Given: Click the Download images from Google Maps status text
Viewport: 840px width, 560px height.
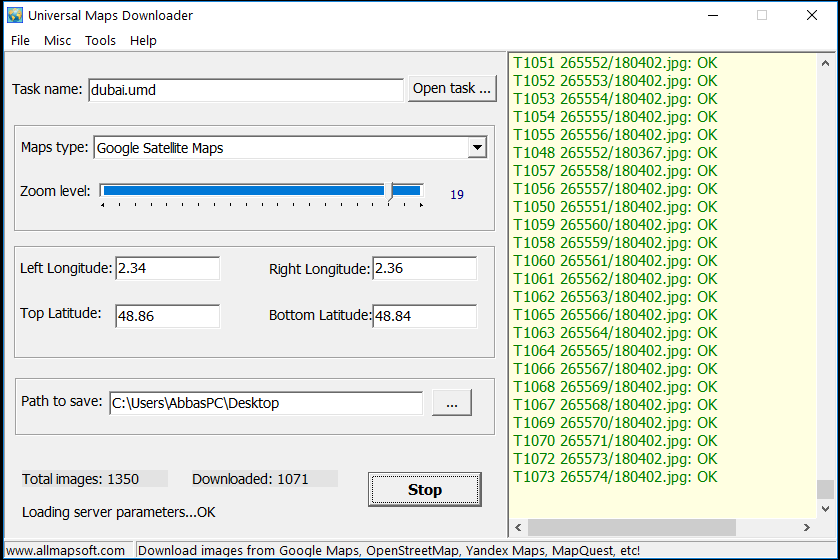Looking at the screenshot, I should coord(389,550).
